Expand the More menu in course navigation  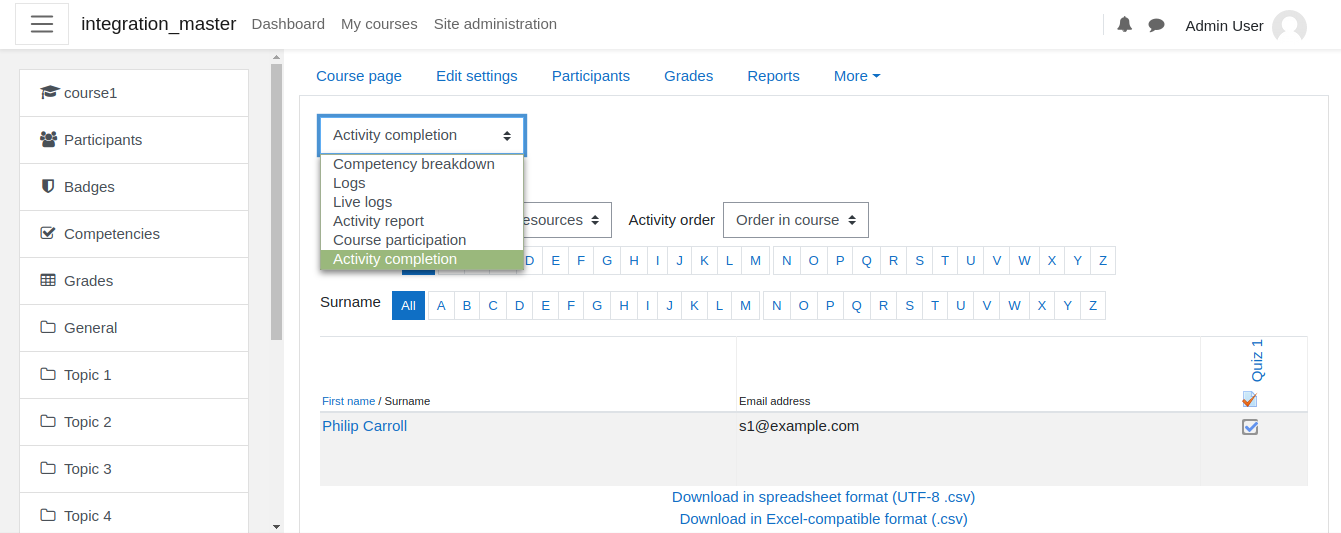[x=857, y=76]
